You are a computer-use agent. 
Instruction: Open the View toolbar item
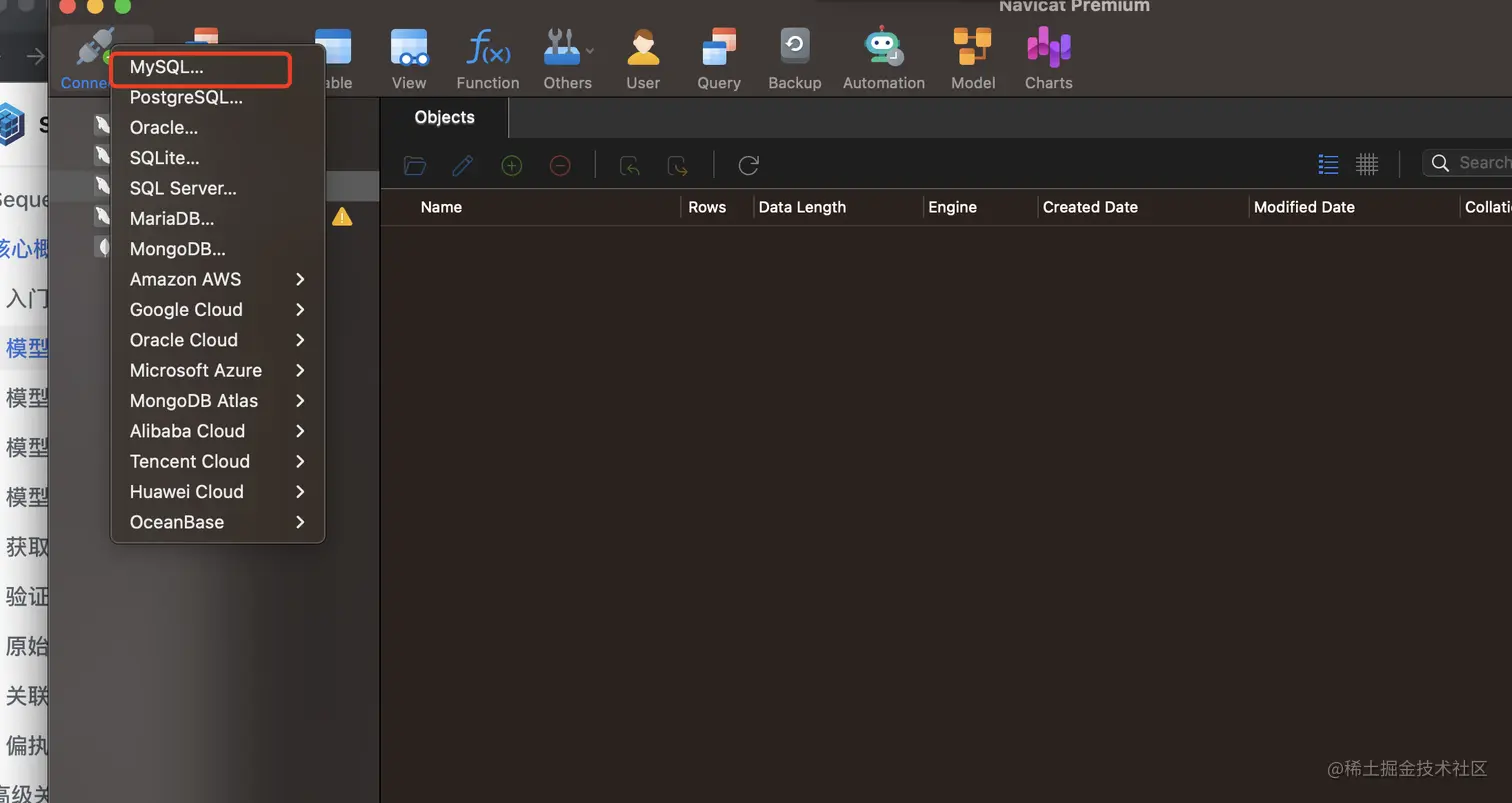409,59
